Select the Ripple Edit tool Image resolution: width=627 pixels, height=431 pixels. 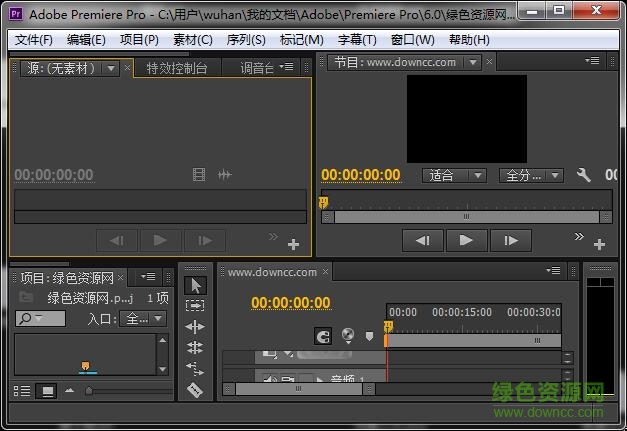pos(195,327)
